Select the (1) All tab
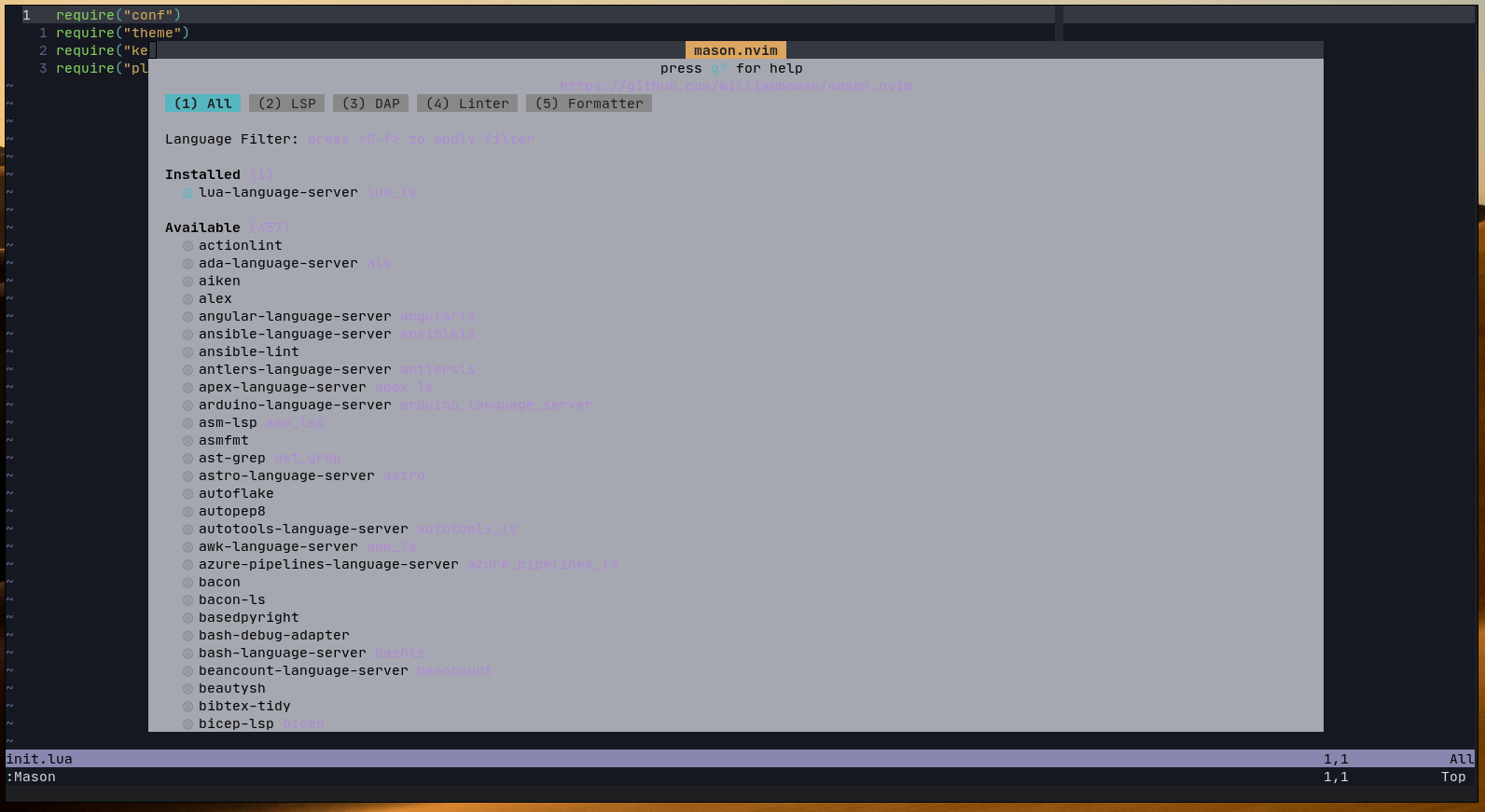Image resolution: width=1485 pixels, height=812 pixels. coord(202,103)
